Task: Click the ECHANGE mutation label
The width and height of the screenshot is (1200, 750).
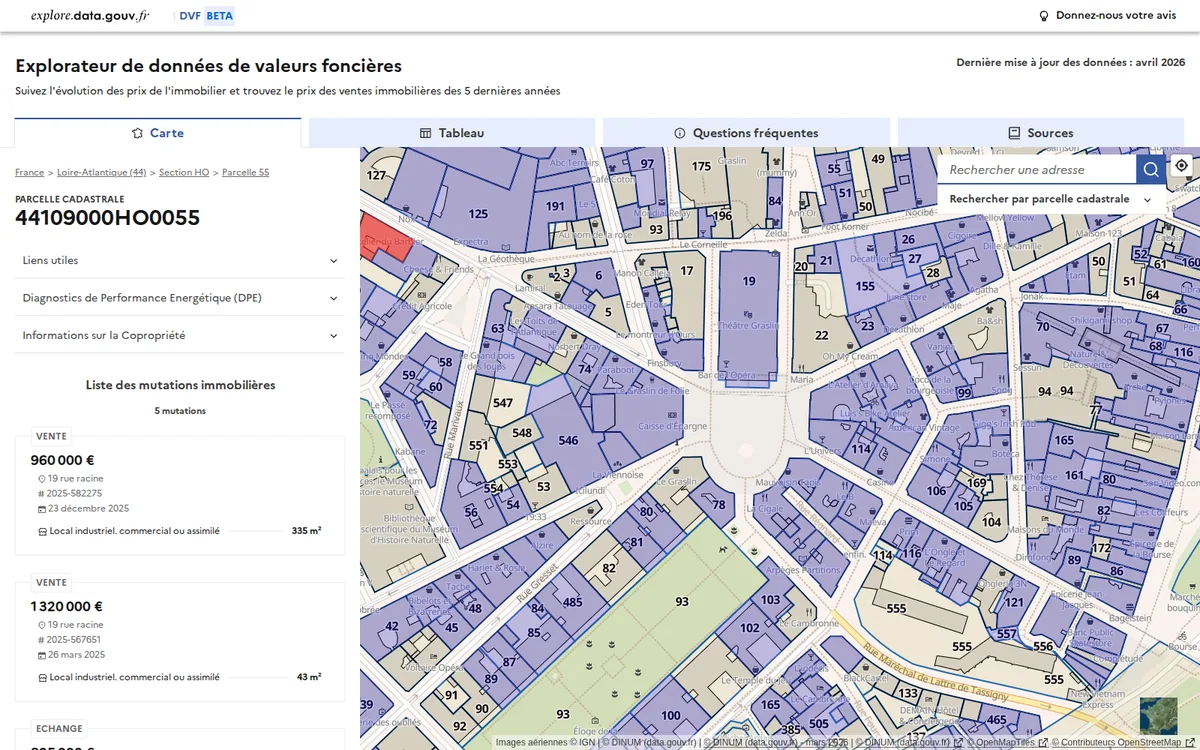Action: coord(59,728)
